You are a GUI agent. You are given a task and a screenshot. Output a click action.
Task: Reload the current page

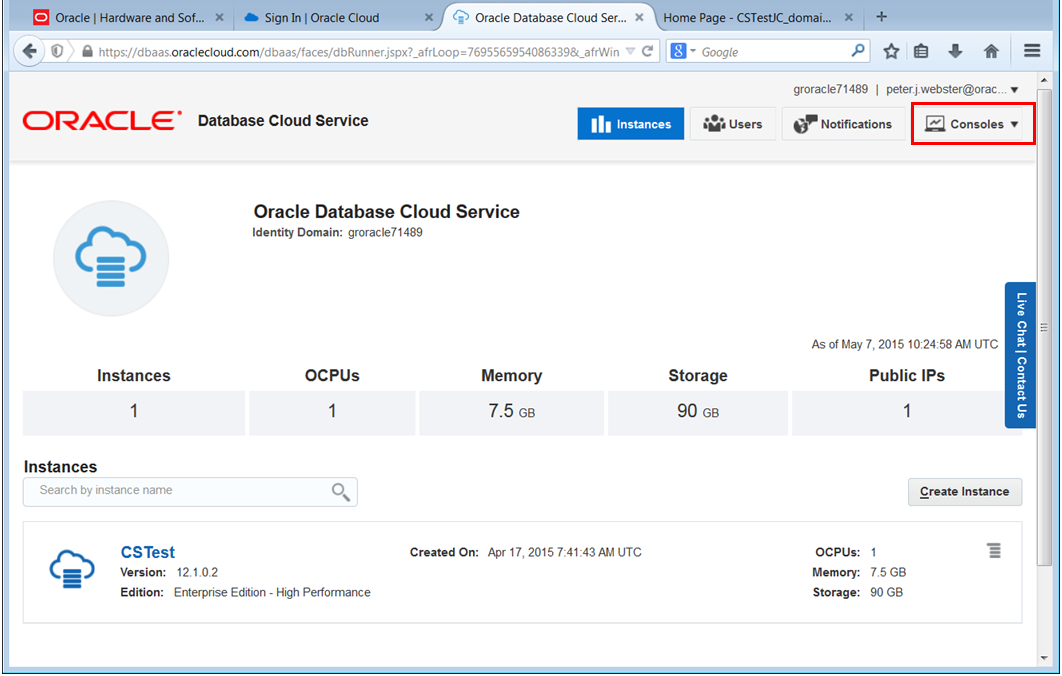[645, 50]
